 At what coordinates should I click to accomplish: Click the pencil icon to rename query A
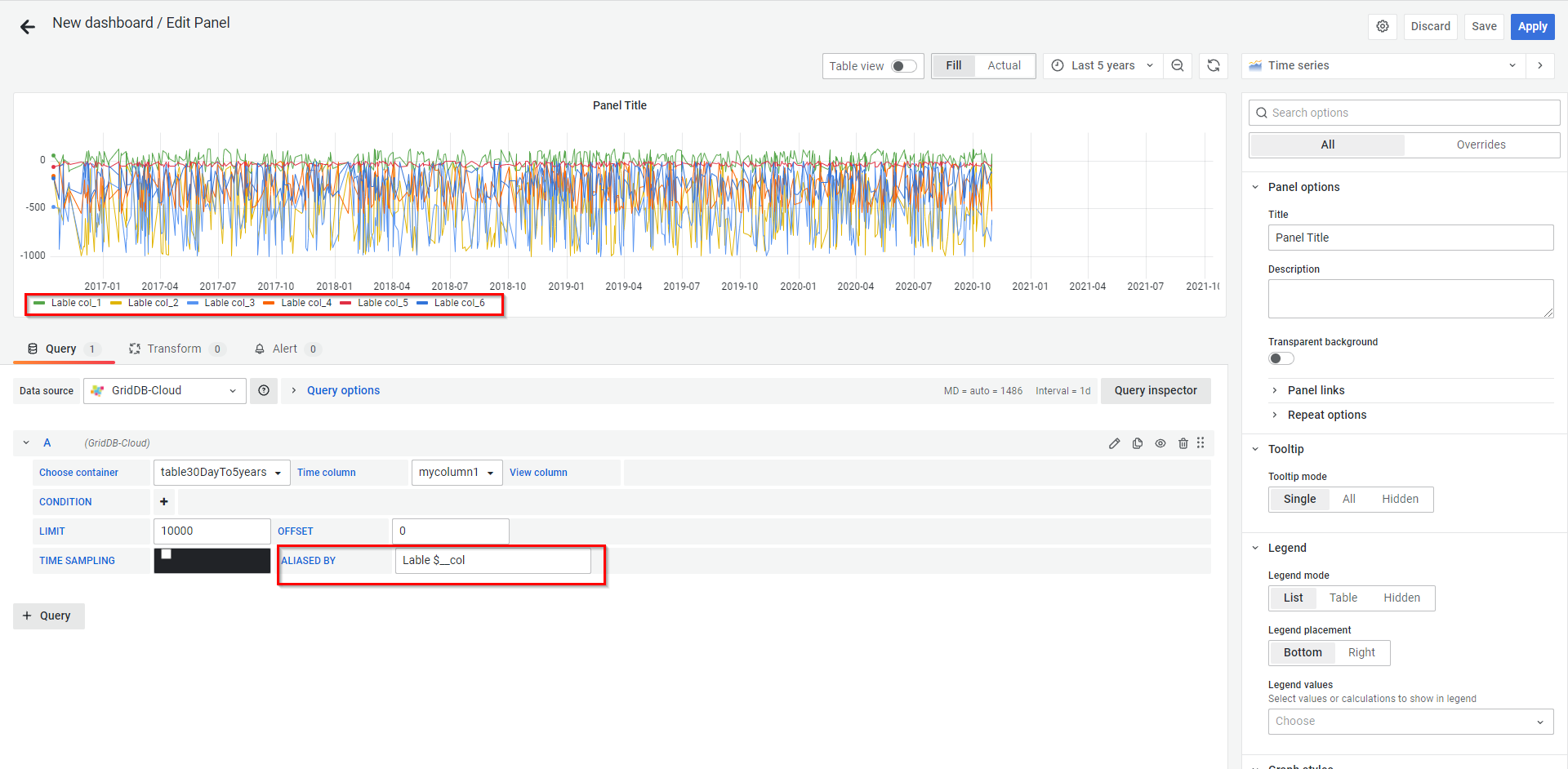[x=1115, y=443]
